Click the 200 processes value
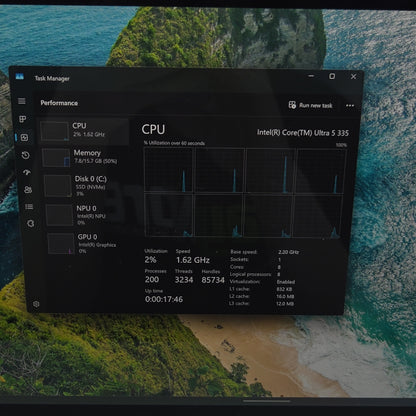Viewport: 416px width, 416px height. 152,279
